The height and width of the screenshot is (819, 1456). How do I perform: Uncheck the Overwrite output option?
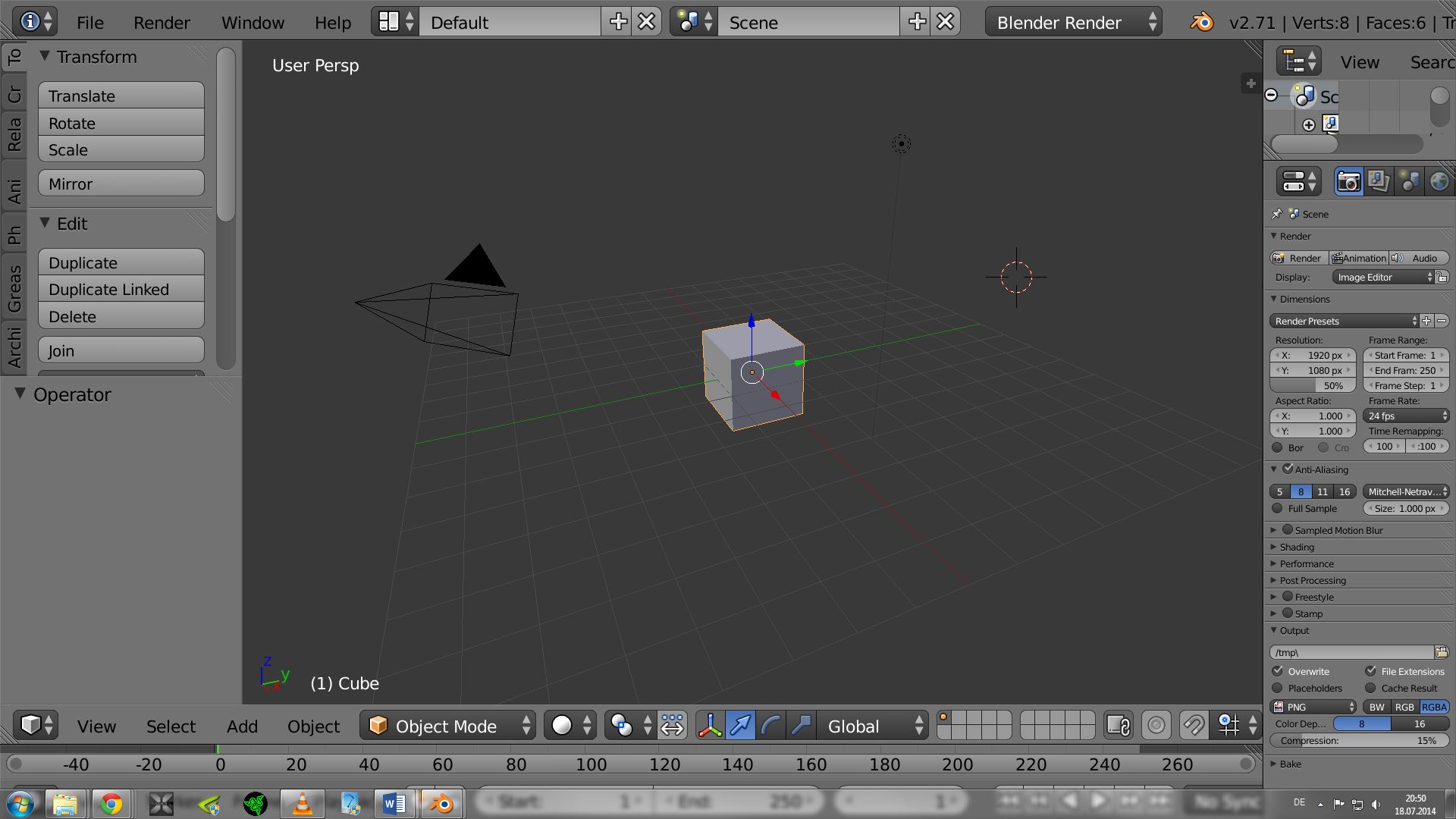point(1278,671)
